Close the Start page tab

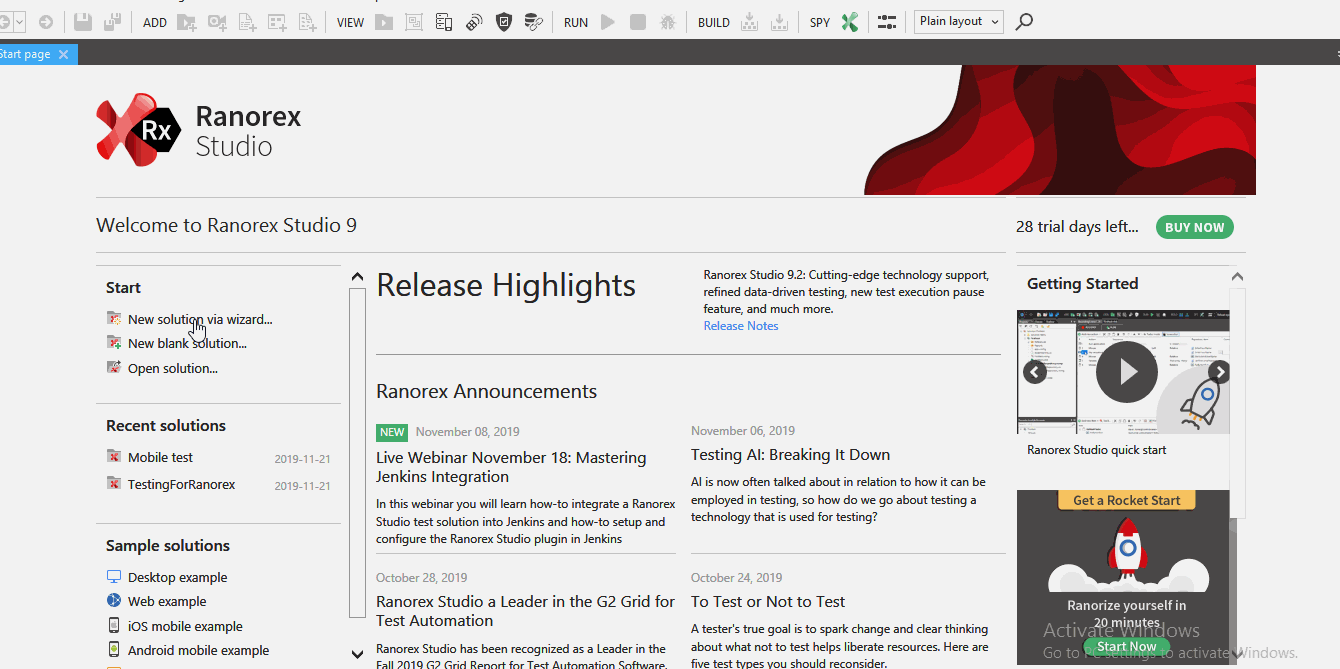click(63, 54)
